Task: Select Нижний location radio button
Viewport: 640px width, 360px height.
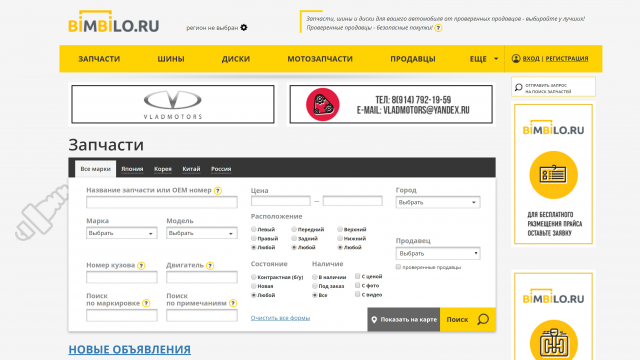Action: click(340, 238)
